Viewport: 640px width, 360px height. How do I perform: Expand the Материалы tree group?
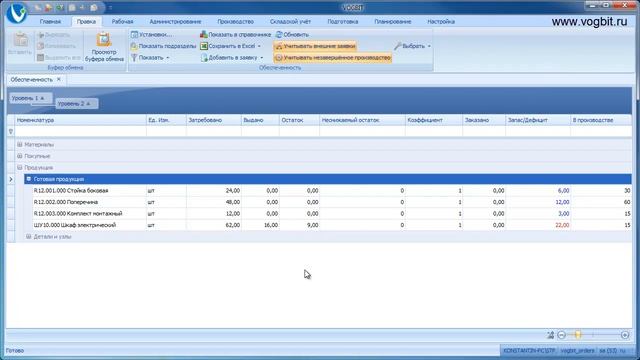20,144
